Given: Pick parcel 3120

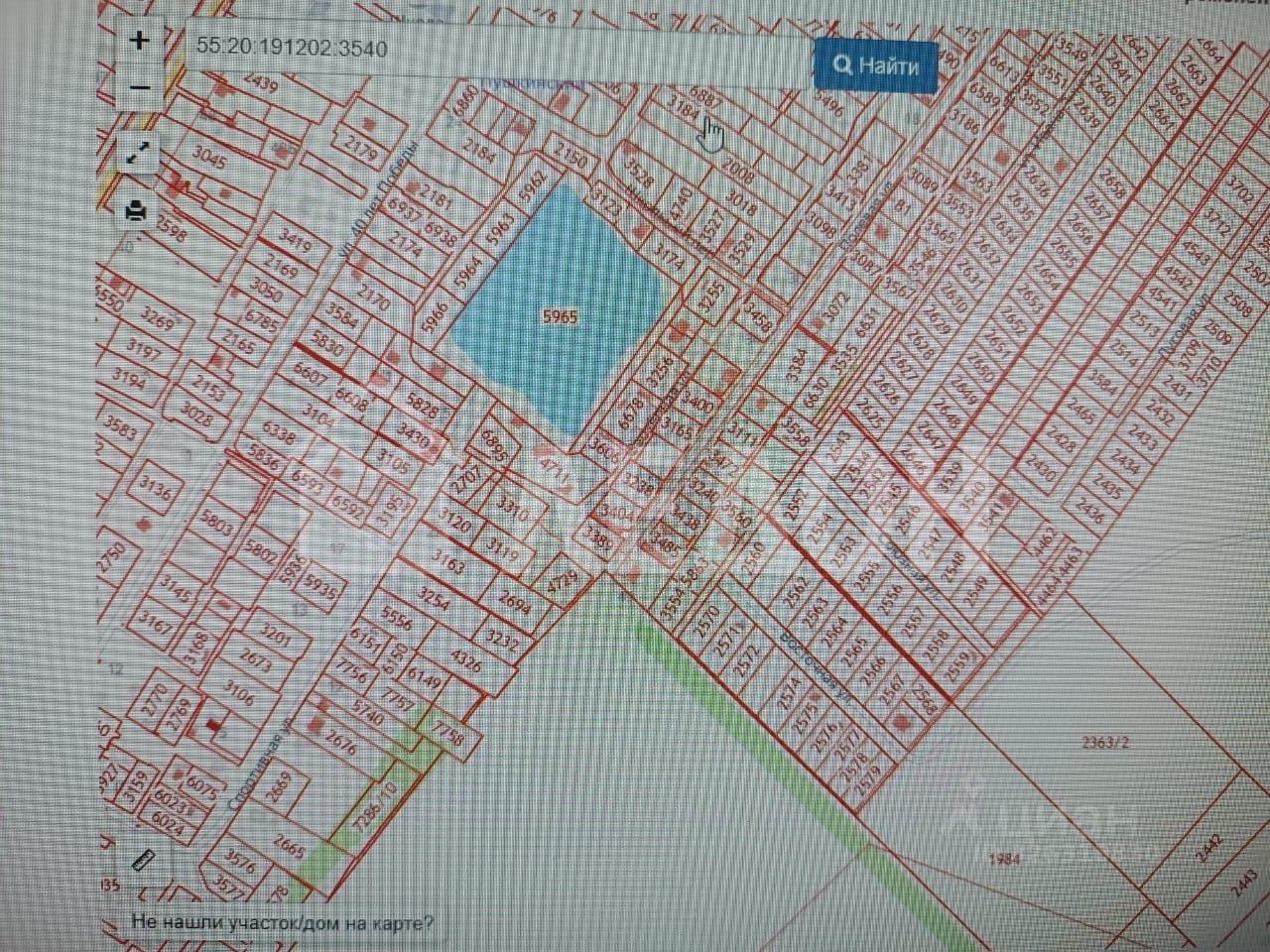Looking at the screenshot, I should [x=454, y=521].
